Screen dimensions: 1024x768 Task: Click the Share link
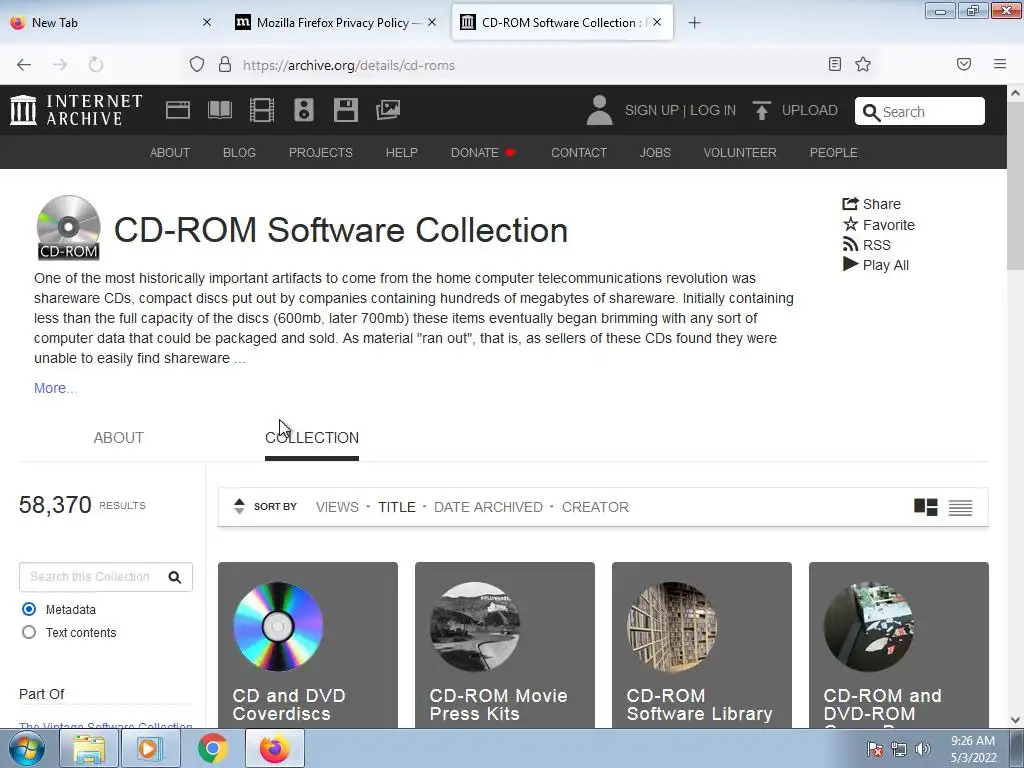coord(871,204)
